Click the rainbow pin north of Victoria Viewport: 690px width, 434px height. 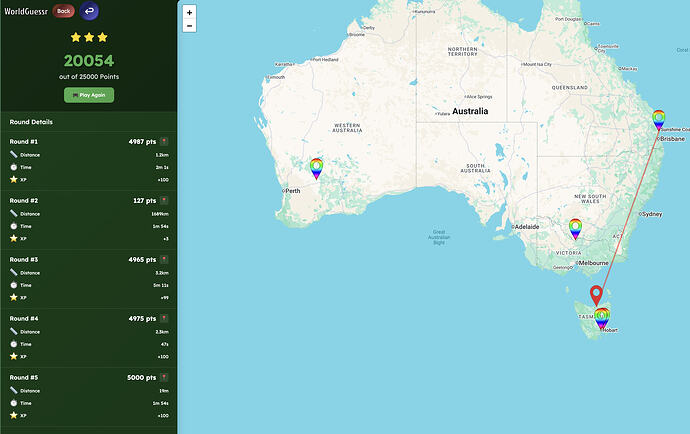pyautogui.click(x=575, y=229)
